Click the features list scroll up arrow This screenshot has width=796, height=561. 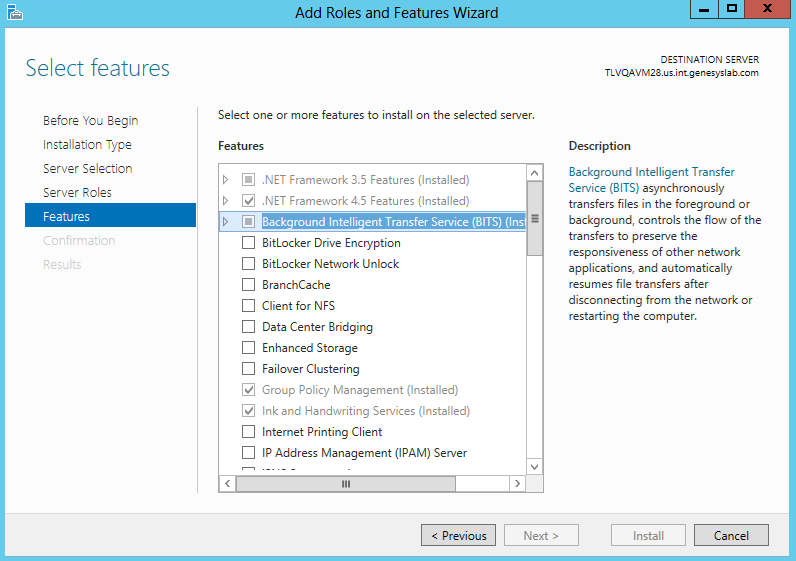[x=534, y=173]
